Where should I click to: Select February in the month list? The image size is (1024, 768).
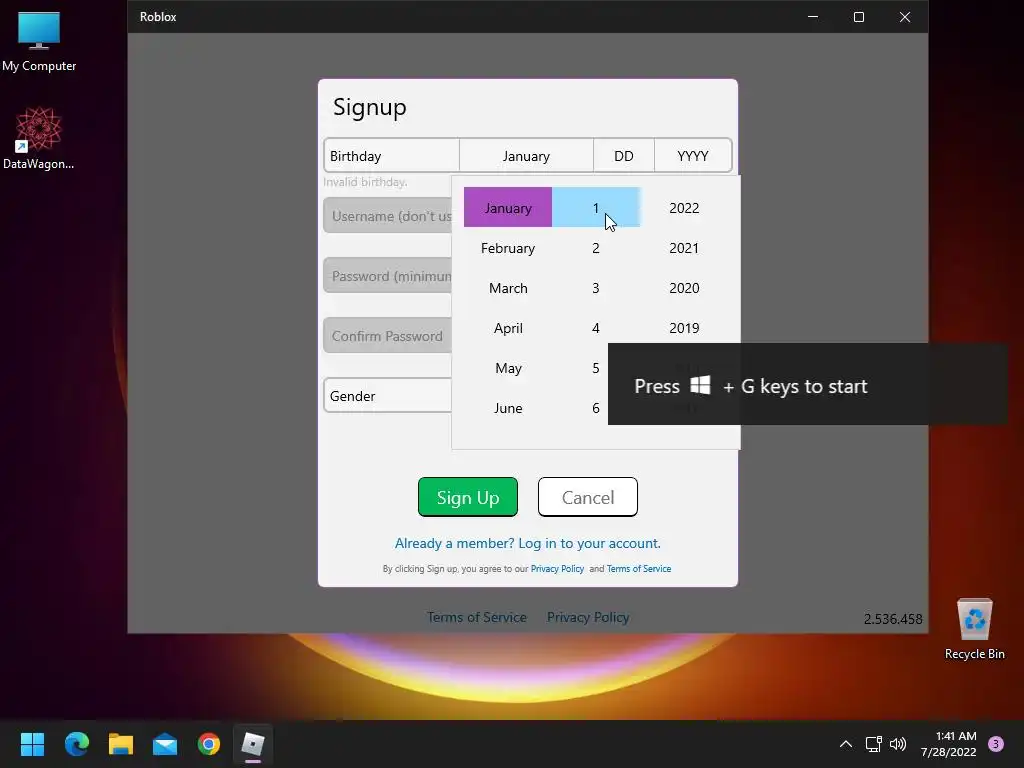[x=508, y=248]
